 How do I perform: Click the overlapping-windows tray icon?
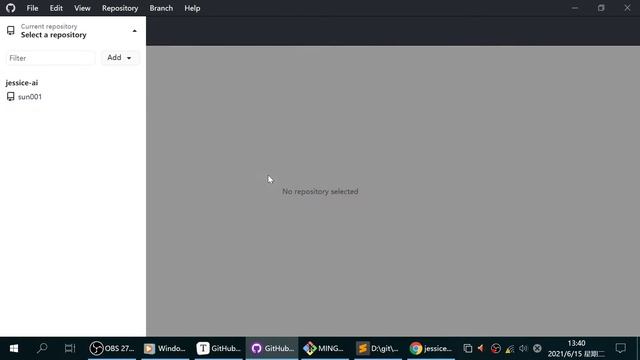point(468,348)
